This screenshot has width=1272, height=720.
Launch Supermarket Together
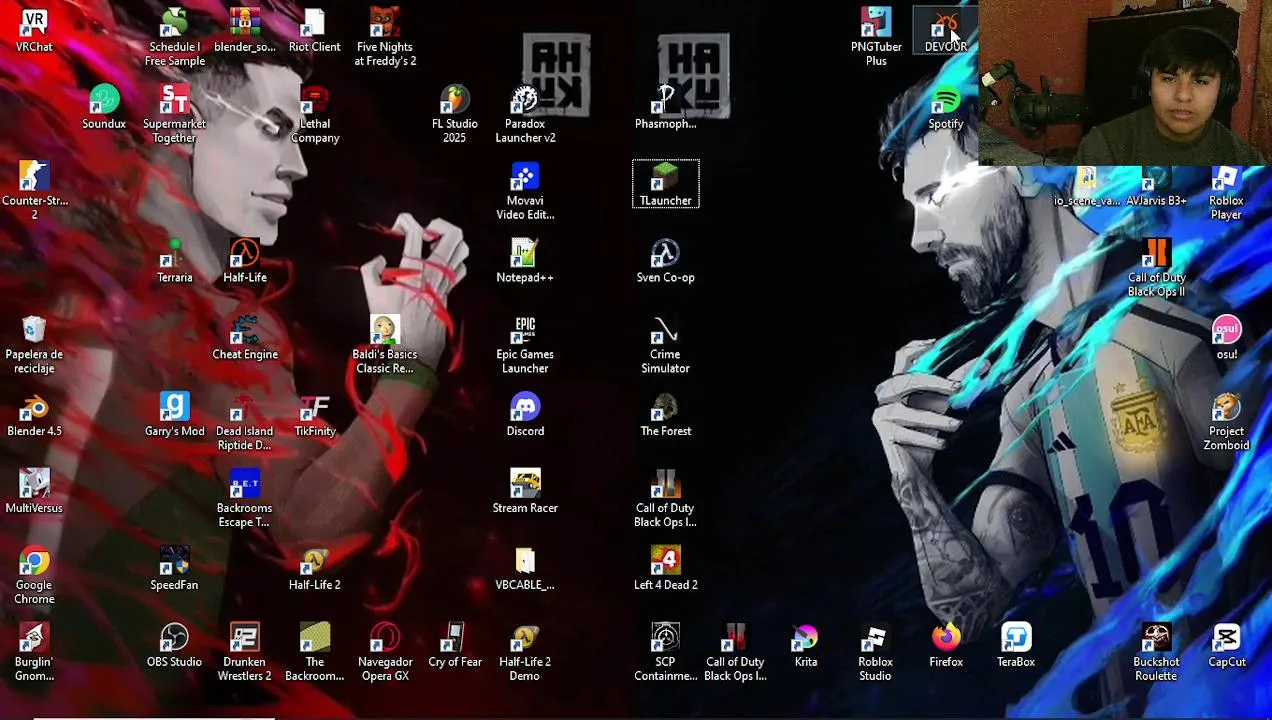[174, 115]
